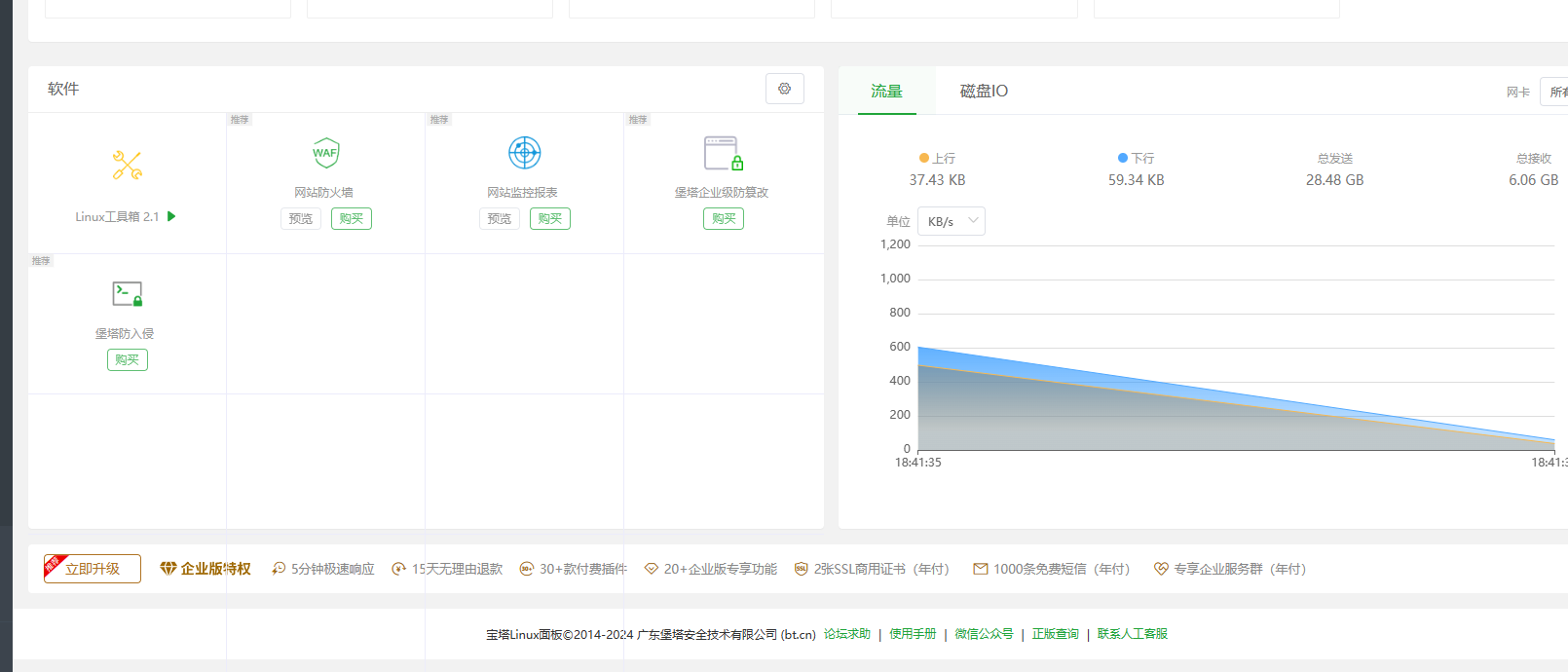
Task: Open the 论坛求助 footer link
Action: click(x=847, y=634)
